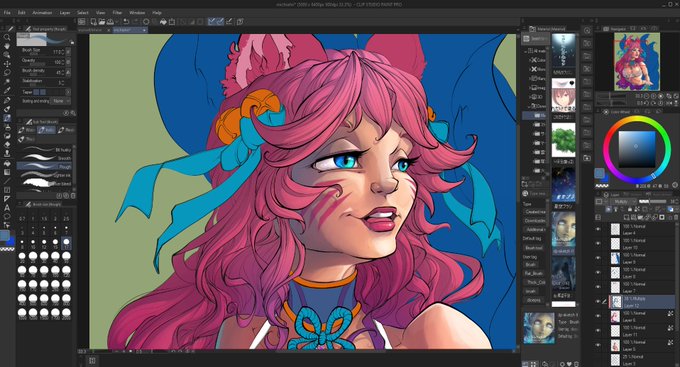The image size is (680, 367).
Task: Select the Hand move-view tool
Action: point(7,46)
